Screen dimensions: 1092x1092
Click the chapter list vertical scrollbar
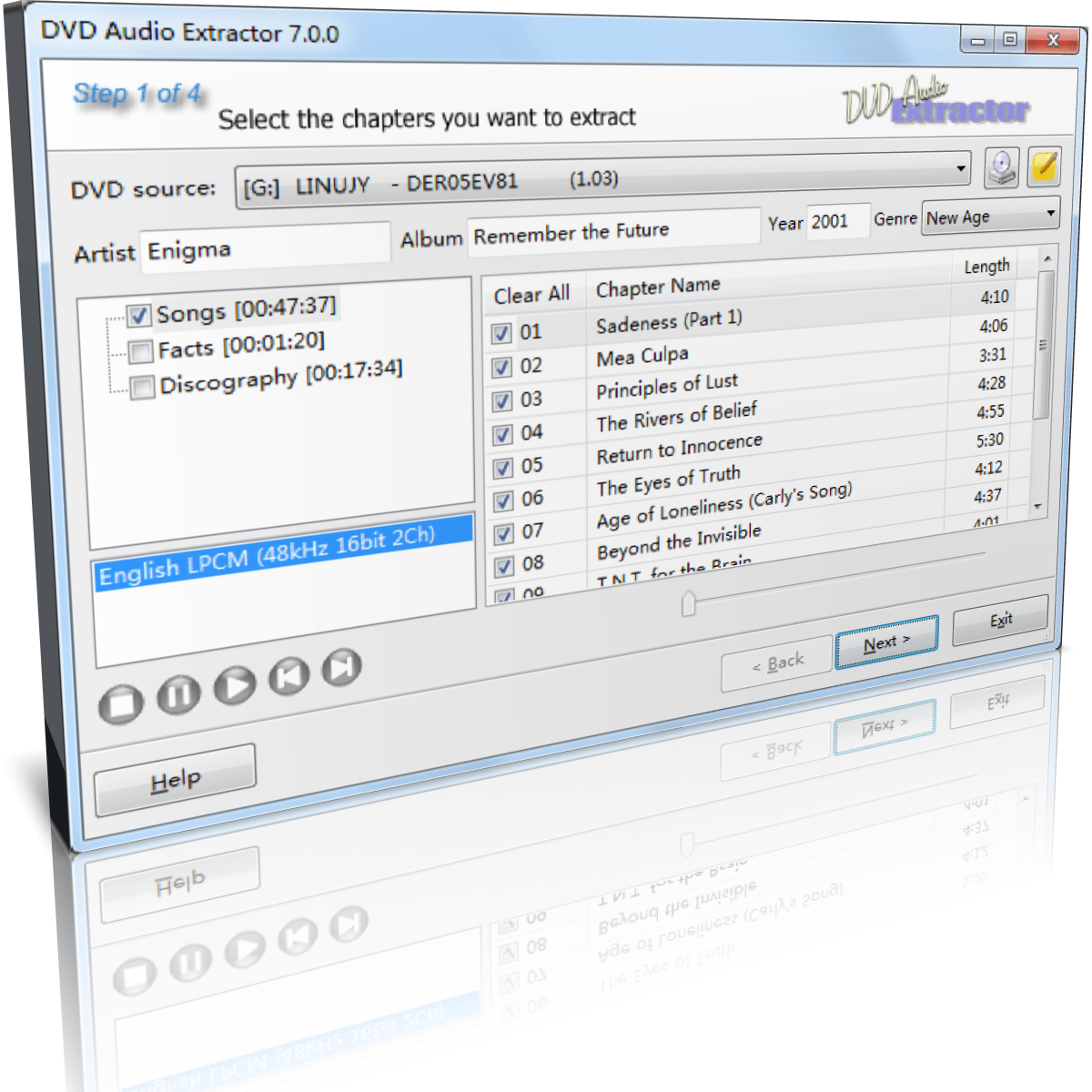1043,346
